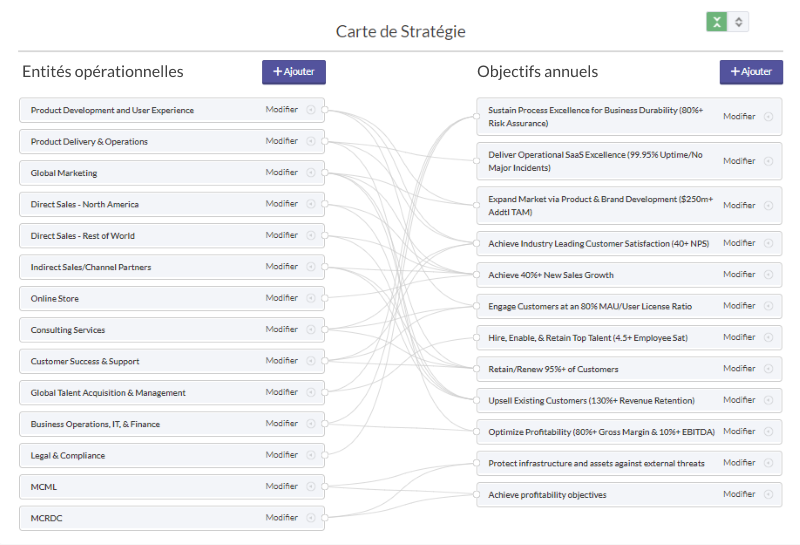
Task: Click the expand view arrows button
Action: 738,21
